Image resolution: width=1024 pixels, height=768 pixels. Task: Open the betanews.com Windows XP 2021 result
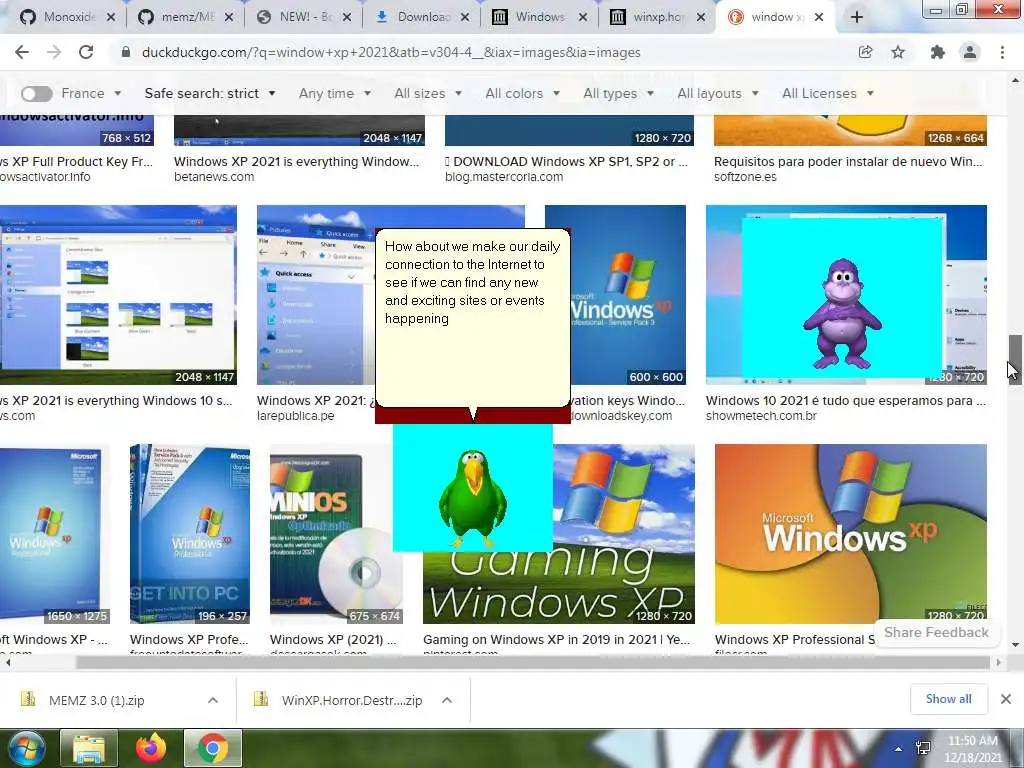click(x=296, y=161)
